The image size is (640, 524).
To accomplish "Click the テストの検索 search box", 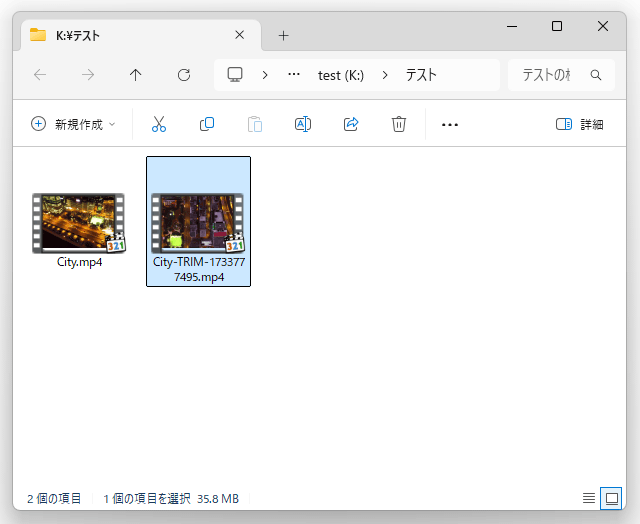I will click(561, 75).
